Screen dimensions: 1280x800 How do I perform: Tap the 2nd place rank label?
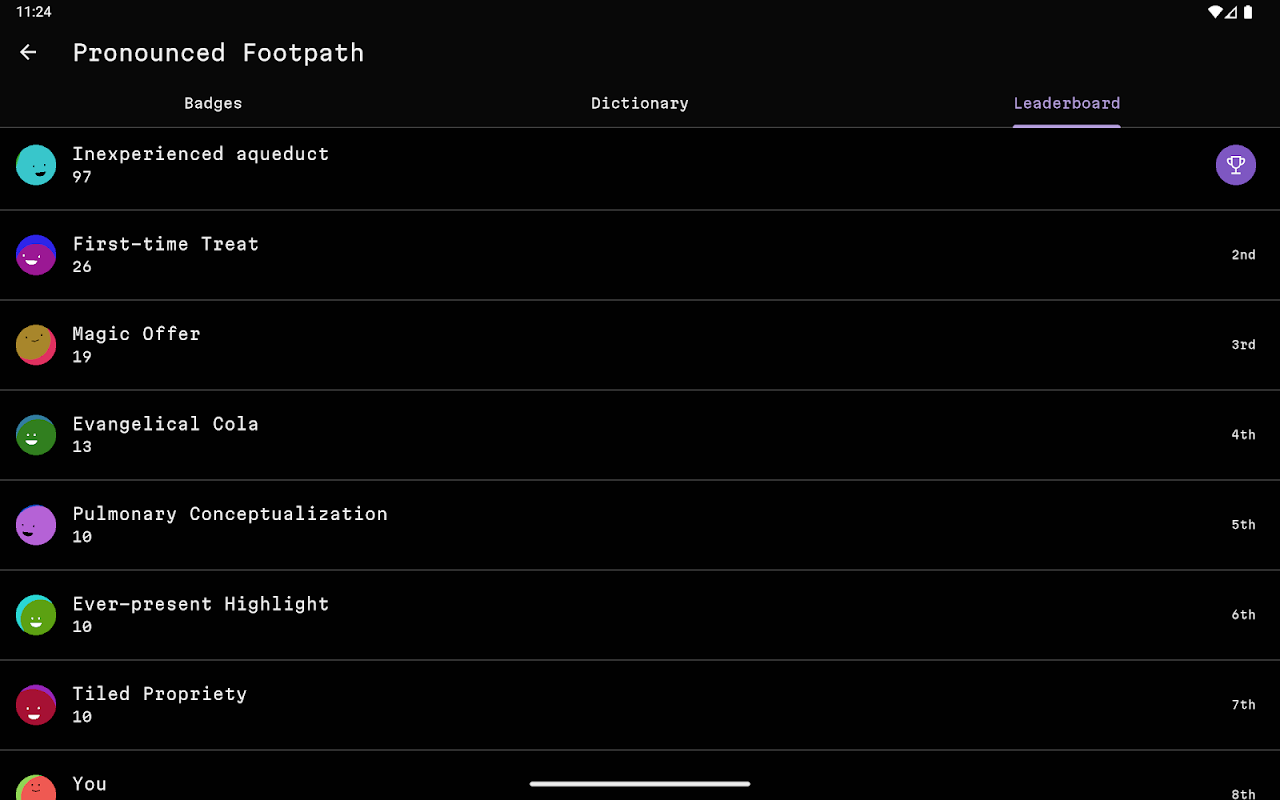pyautogui.click(x=1243, y=255)
